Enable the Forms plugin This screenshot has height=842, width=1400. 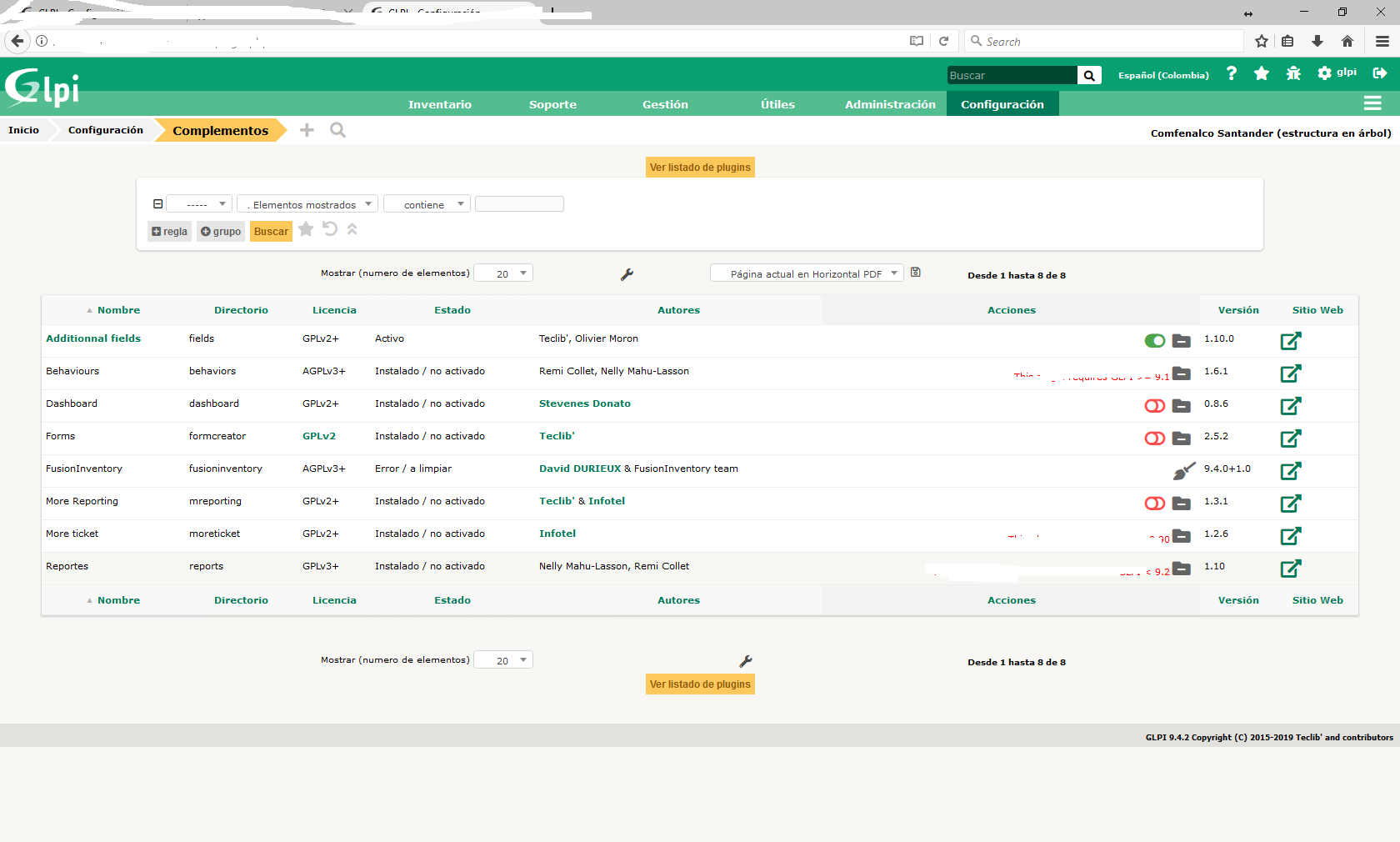(1154, 438)
